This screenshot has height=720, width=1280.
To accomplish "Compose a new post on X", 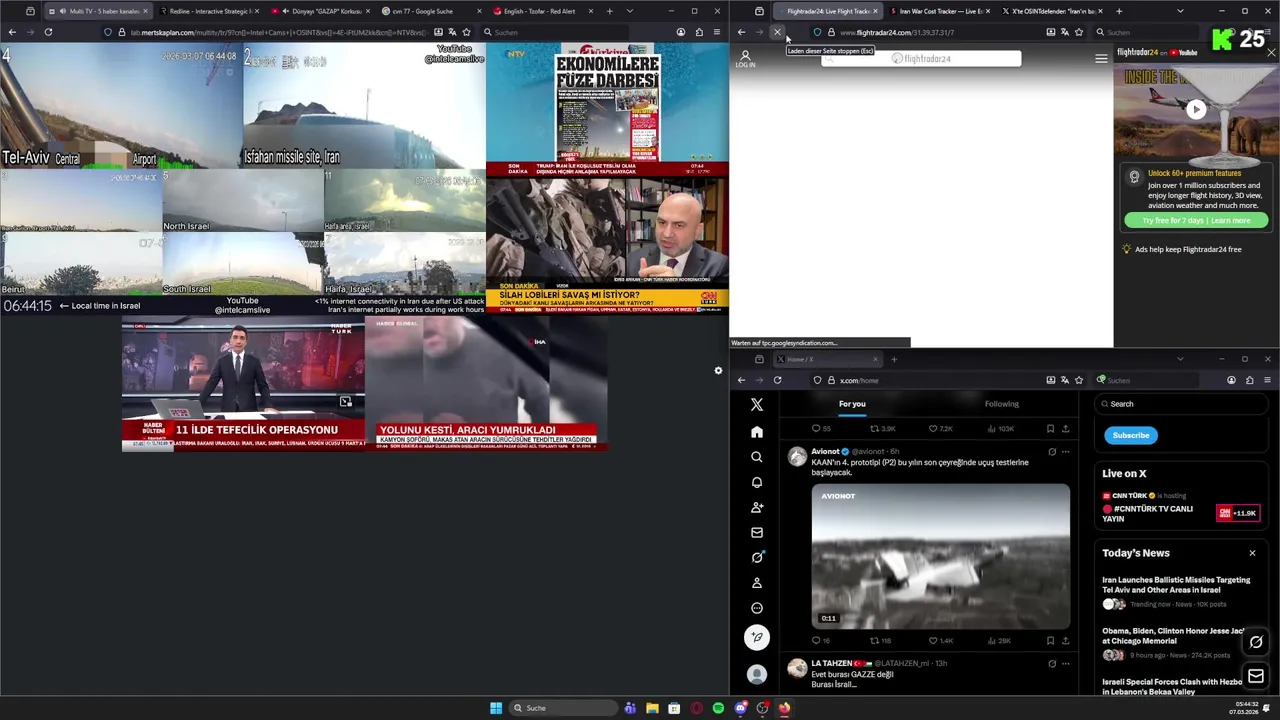I will (x=757, y=637).
